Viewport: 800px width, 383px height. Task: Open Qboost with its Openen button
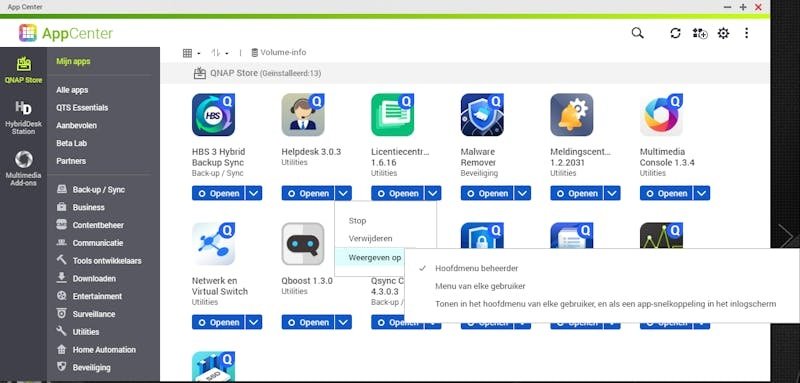click(308, 322)
